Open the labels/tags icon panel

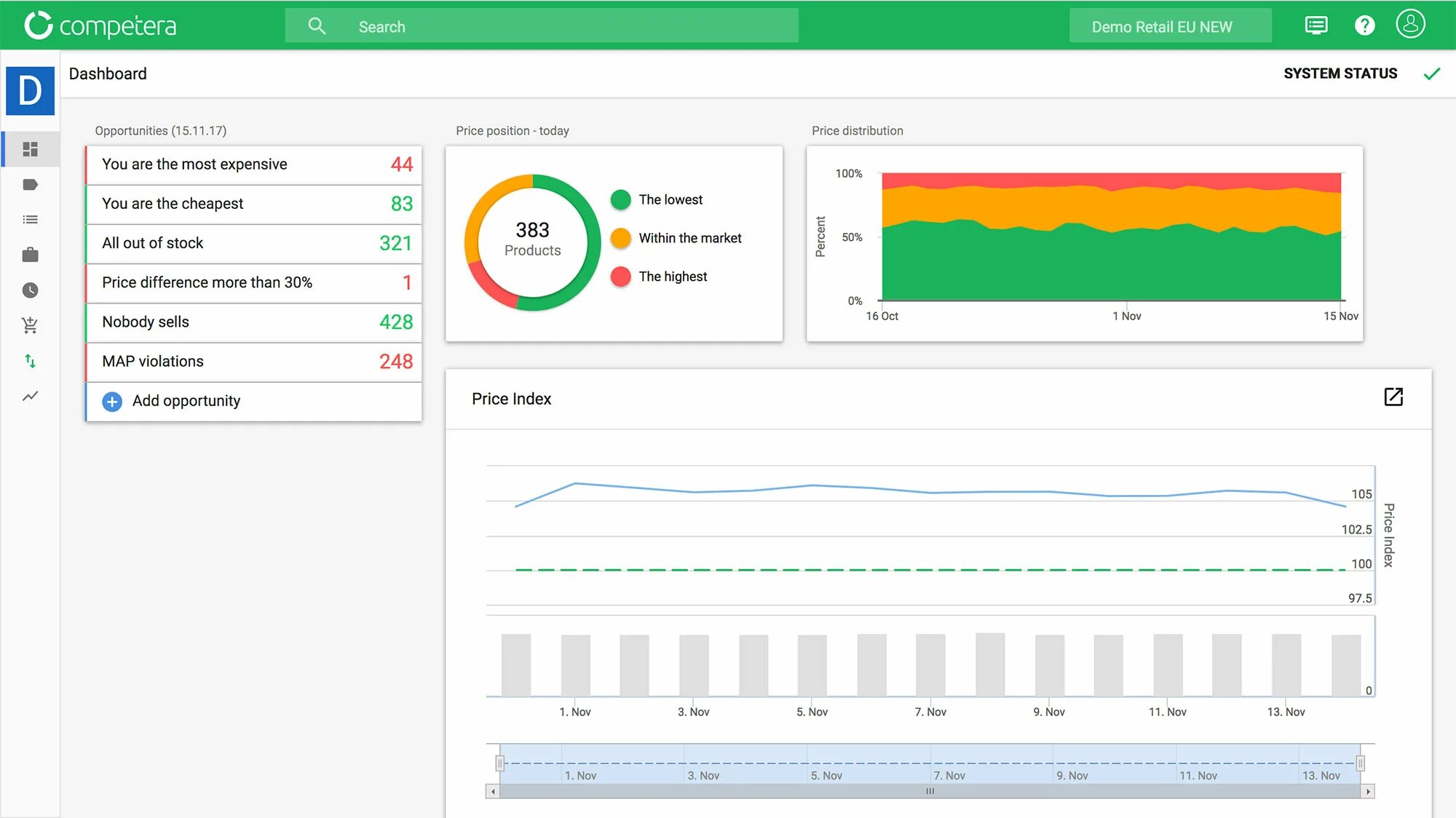pyautogui.click(x=30, y=184)
